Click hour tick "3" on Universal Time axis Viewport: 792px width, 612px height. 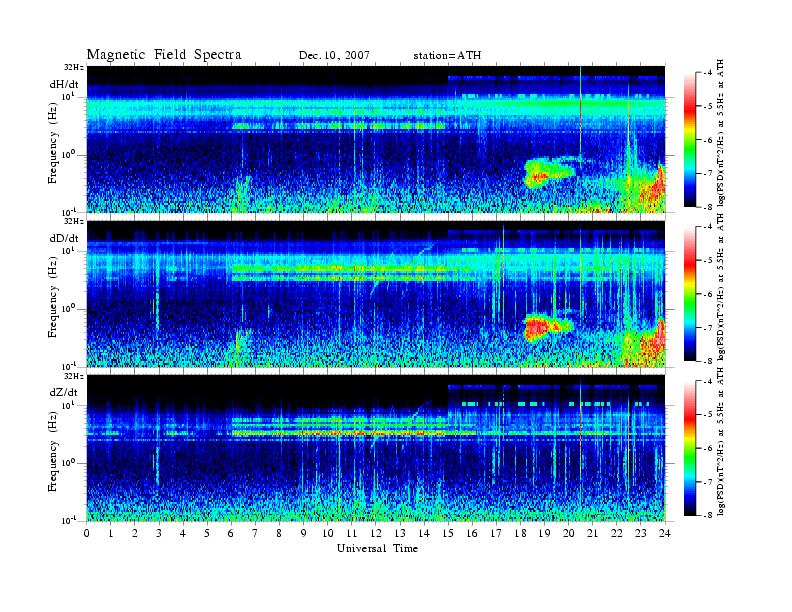click(x=159, y=533)
